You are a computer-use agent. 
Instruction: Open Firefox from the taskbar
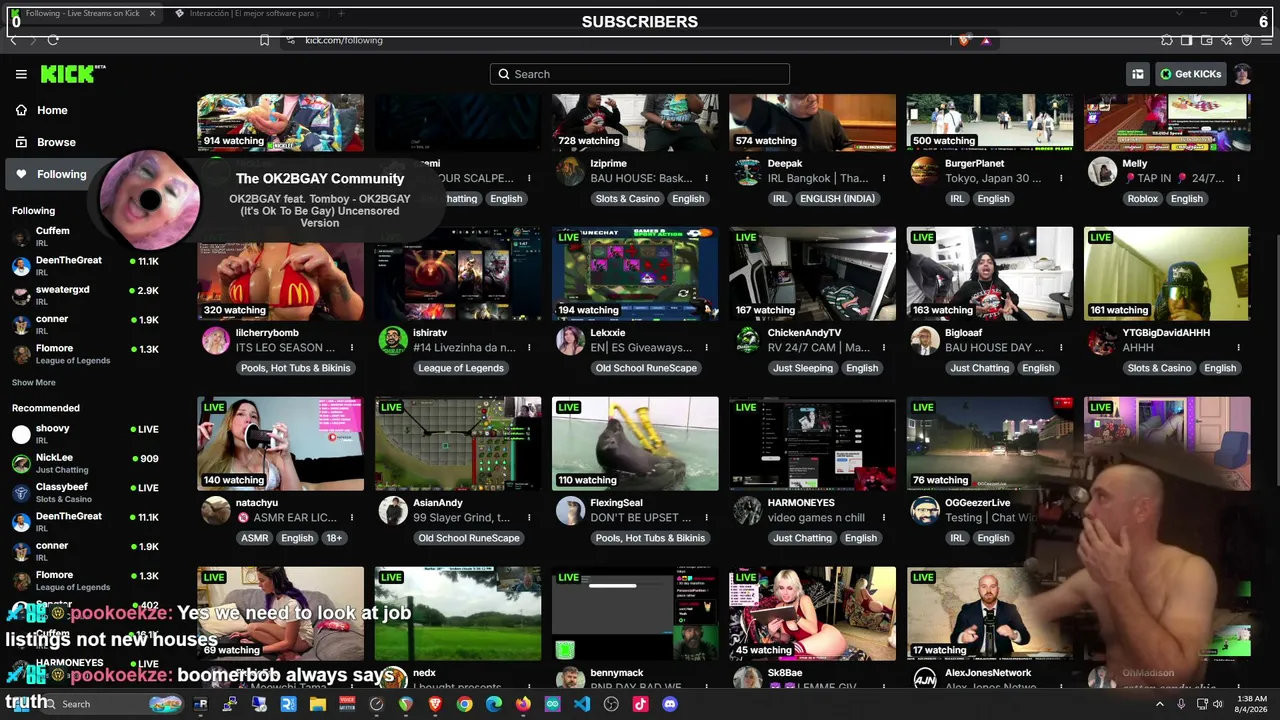tap(523, 704)
